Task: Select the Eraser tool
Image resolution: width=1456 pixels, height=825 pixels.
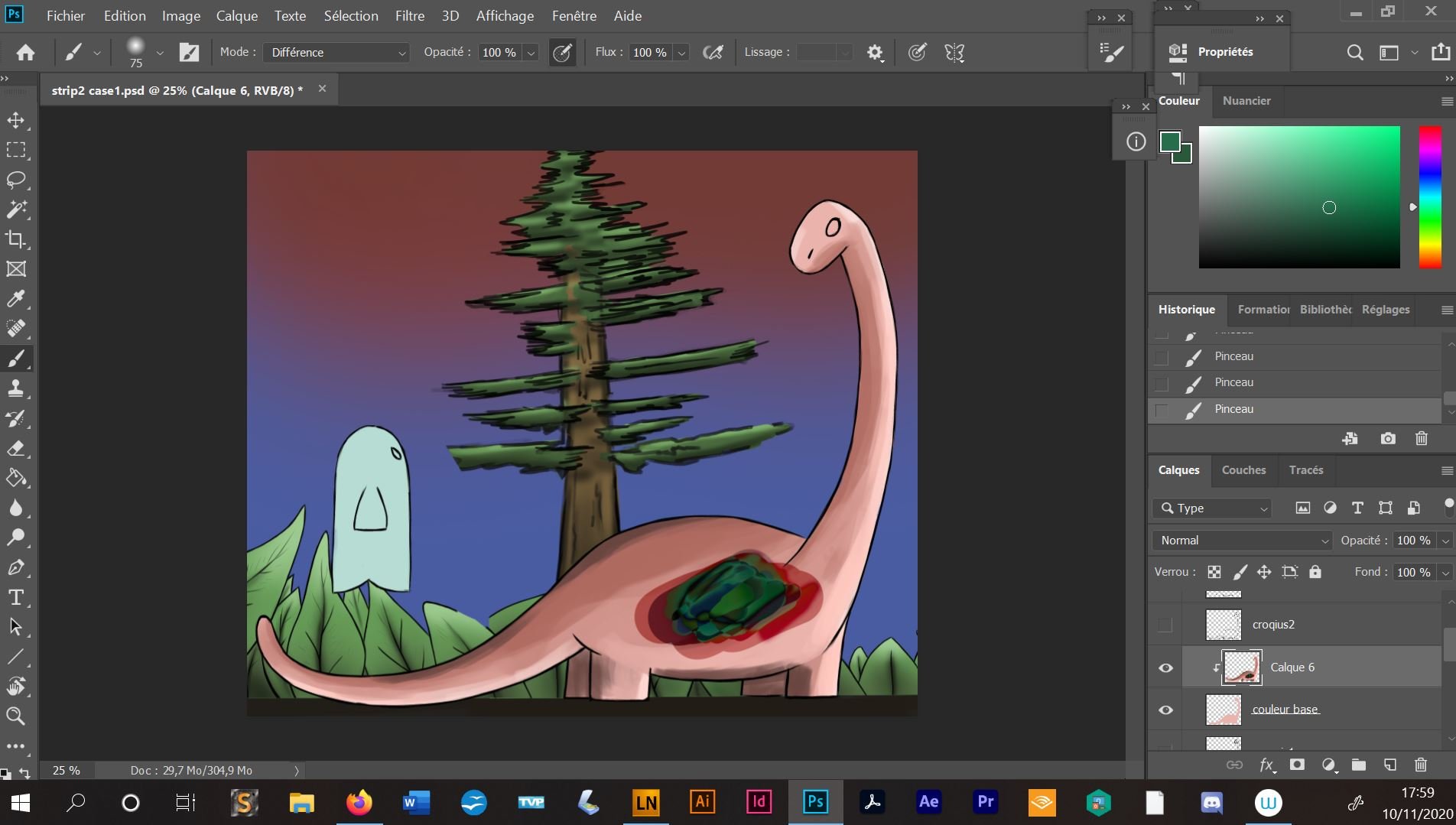Action: [x=16, y=448]
